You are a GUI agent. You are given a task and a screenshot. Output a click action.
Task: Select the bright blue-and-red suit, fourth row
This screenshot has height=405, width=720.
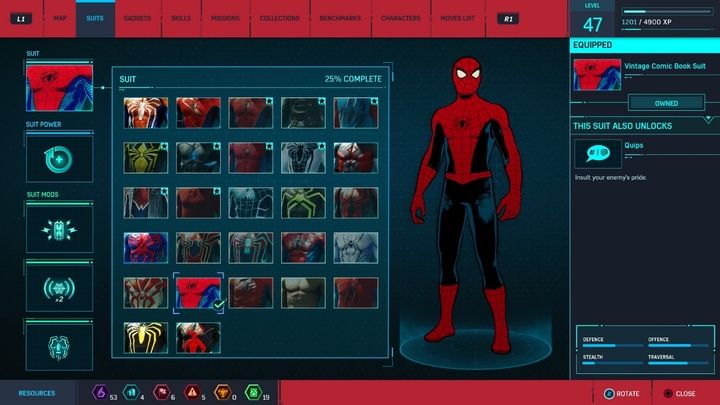(146, 248)
